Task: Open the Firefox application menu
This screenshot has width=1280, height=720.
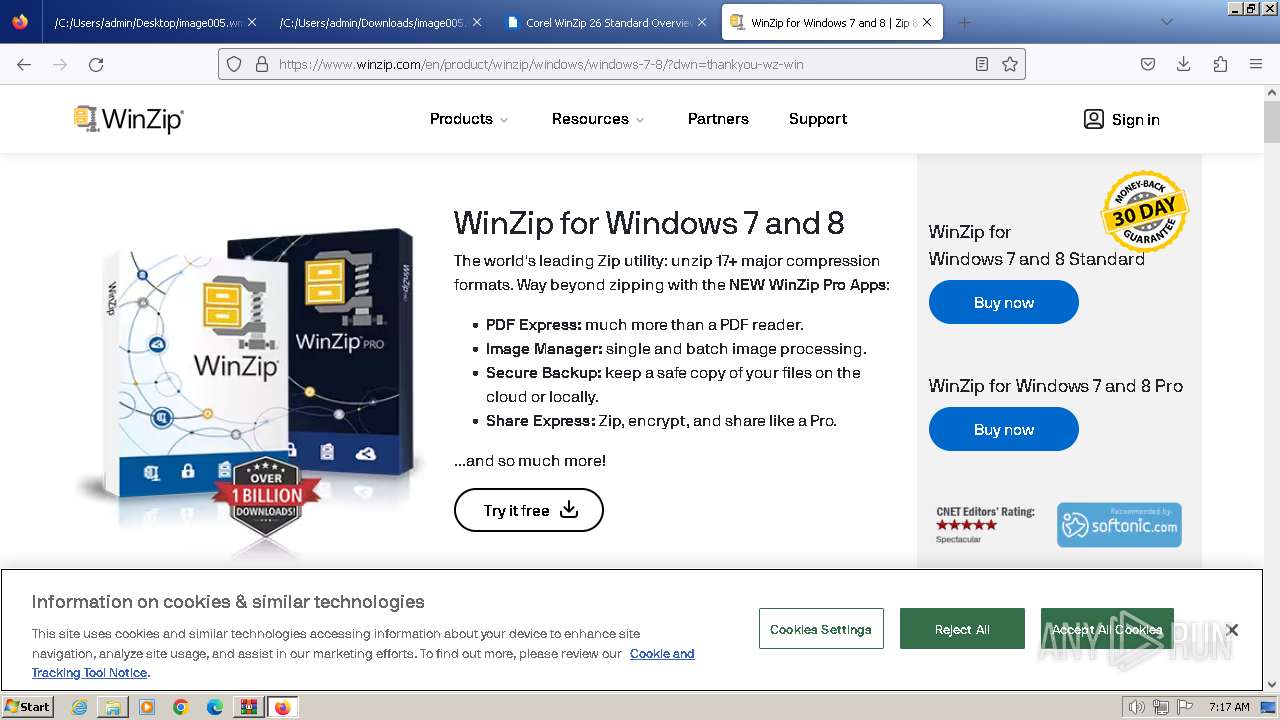Action: pyautogui.click(x=1256, y=64)
